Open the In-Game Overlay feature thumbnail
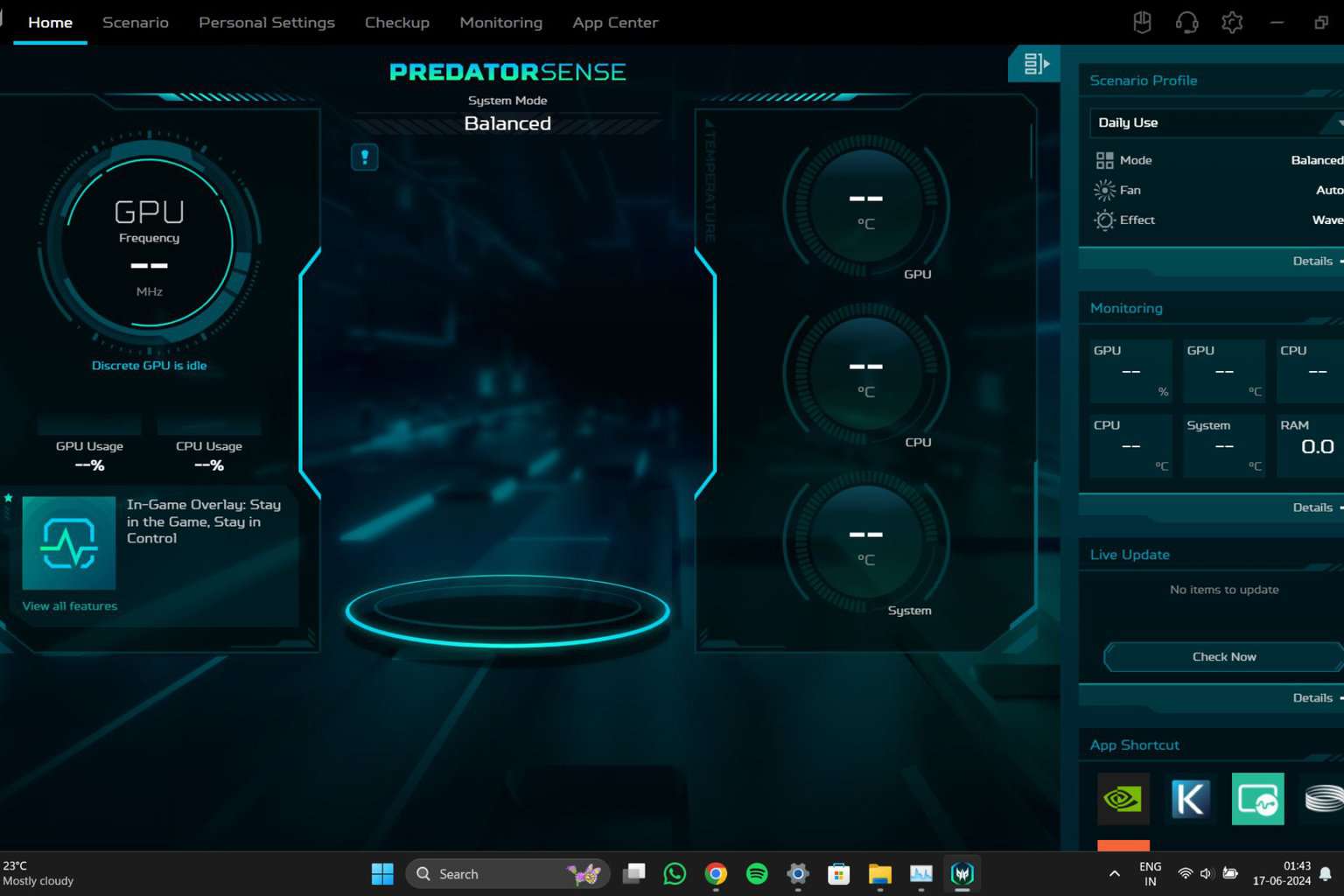 click(69, 543)
